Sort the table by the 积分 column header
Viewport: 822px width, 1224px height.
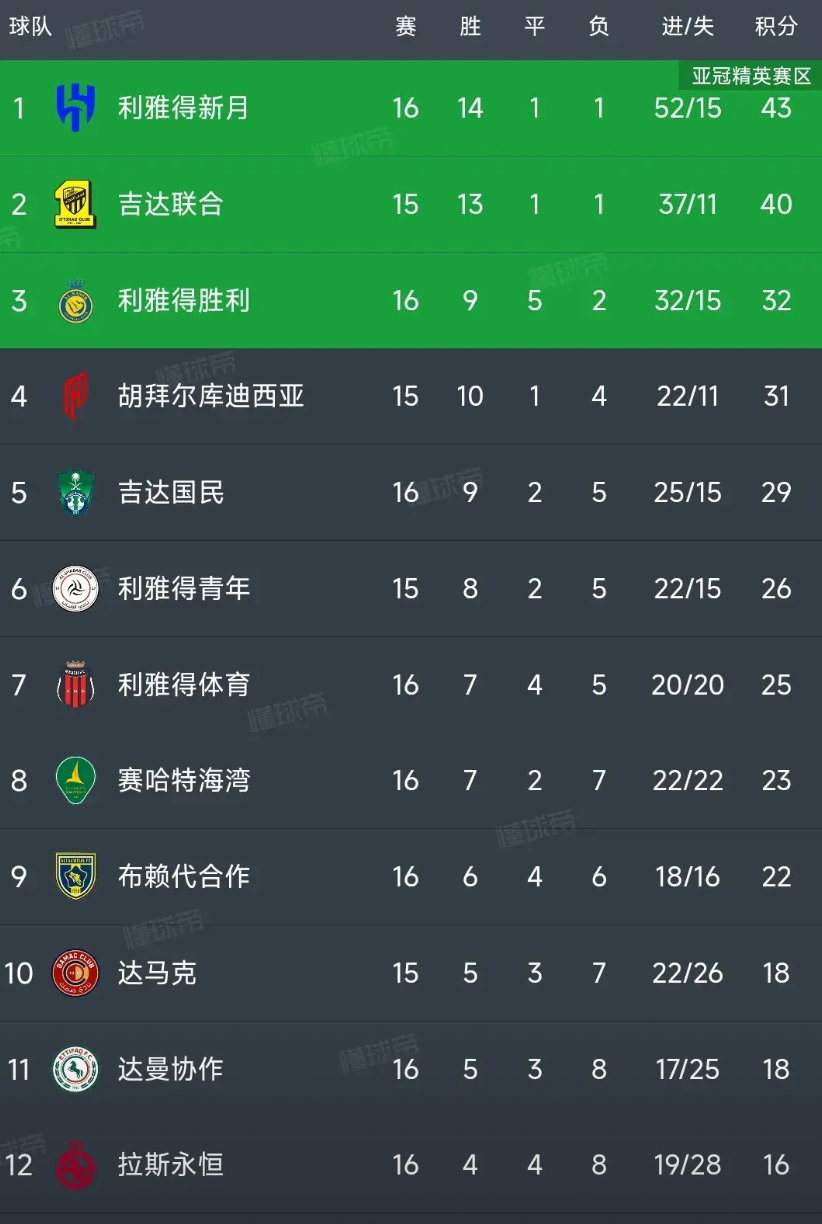tap(776, 27)
